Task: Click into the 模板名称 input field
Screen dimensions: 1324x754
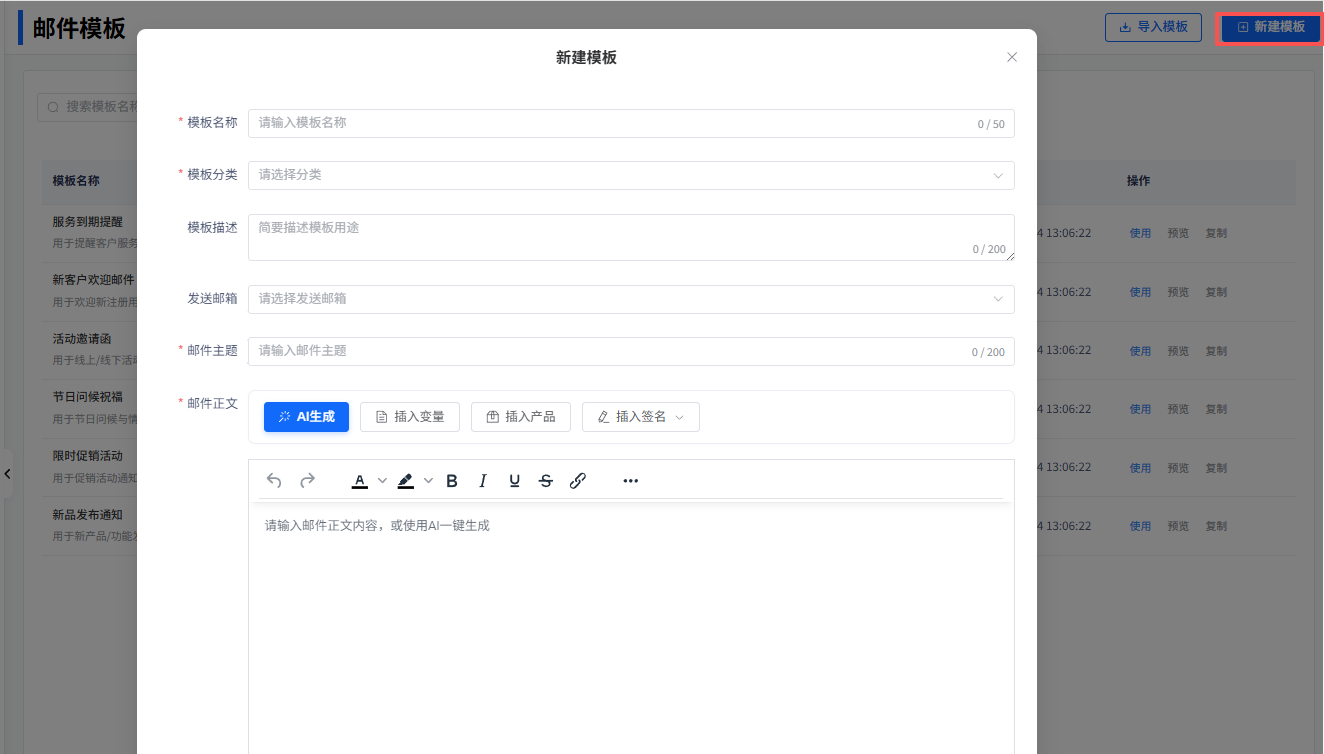Action: coord(610,123)
